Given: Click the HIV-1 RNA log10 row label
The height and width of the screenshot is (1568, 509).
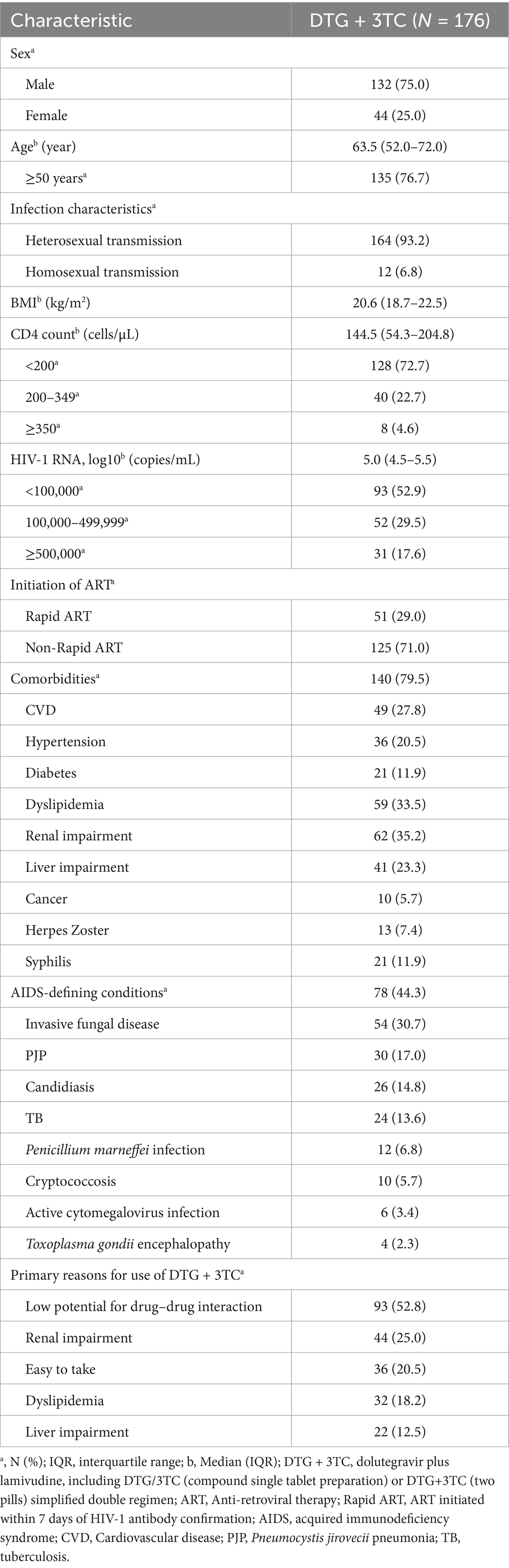Looking at the screenshot, I should (x=105, y=460).
